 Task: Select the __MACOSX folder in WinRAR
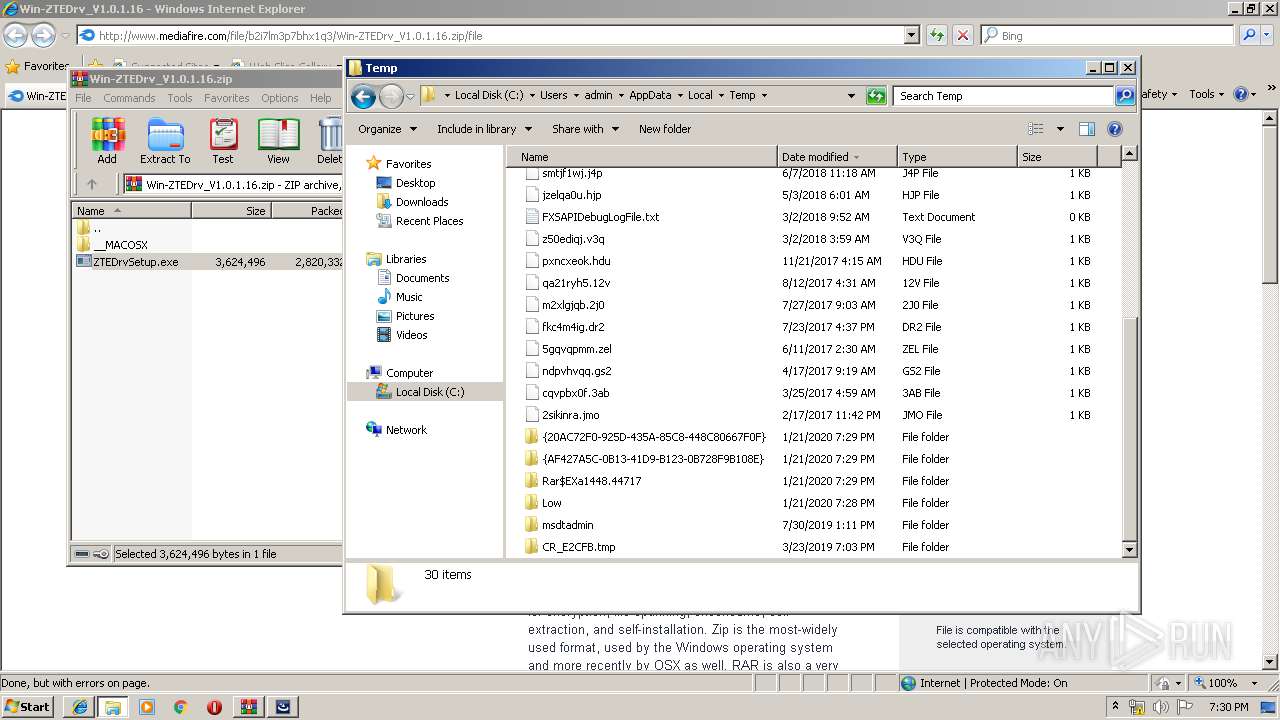[120, 245]
